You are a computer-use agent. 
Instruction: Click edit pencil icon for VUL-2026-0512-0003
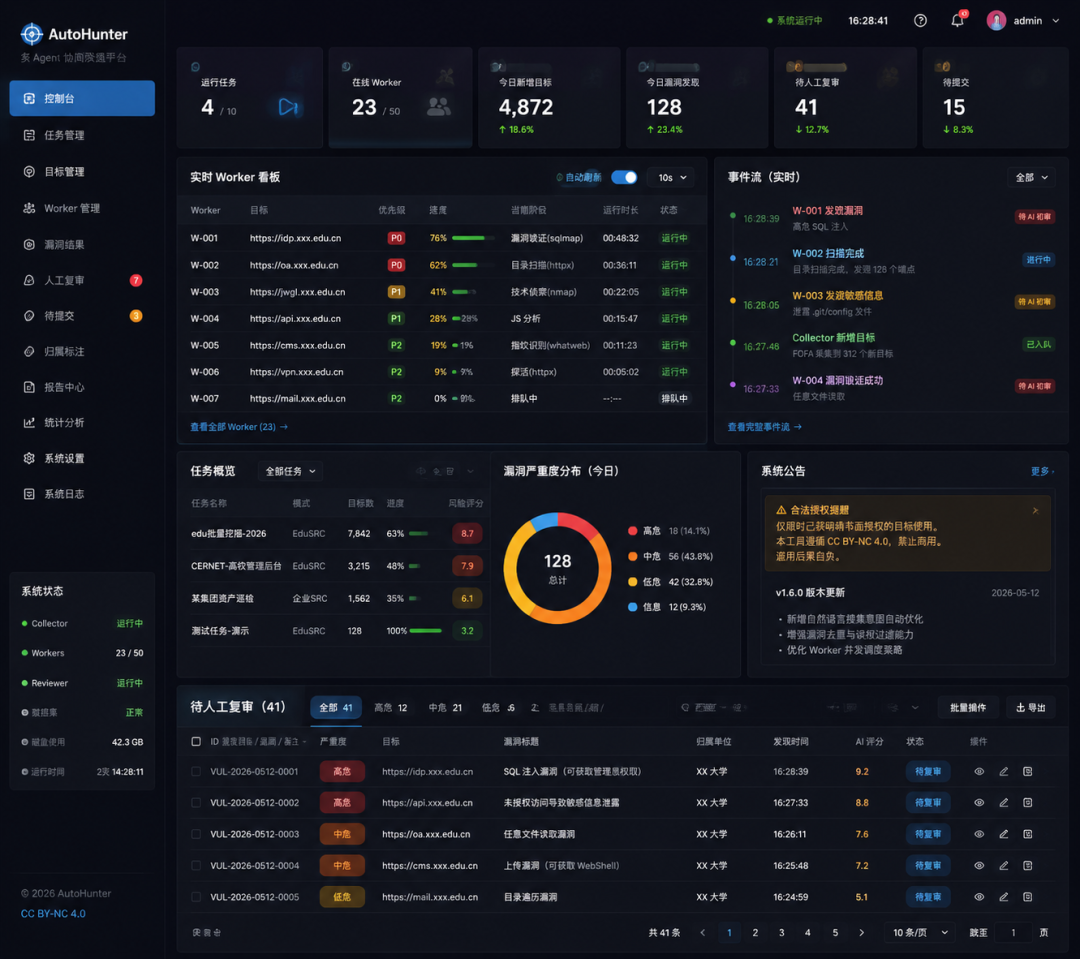[x=1004, y=834]
